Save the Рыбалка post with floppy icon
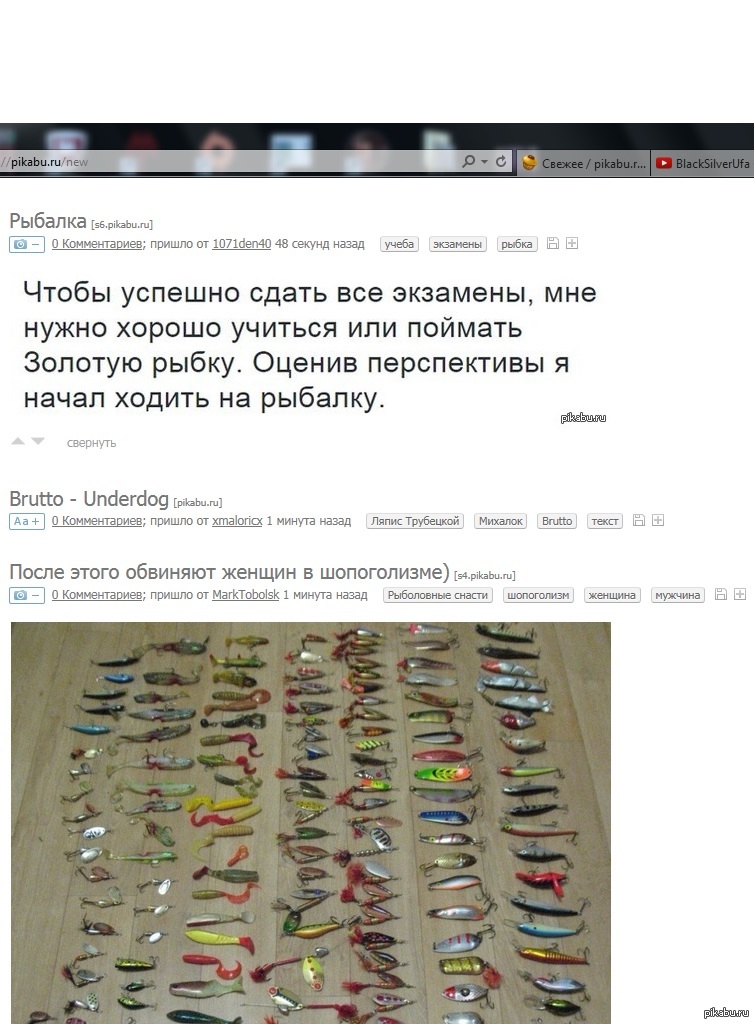Viewport: 754px width, 1024px height. tap(553, 244)
